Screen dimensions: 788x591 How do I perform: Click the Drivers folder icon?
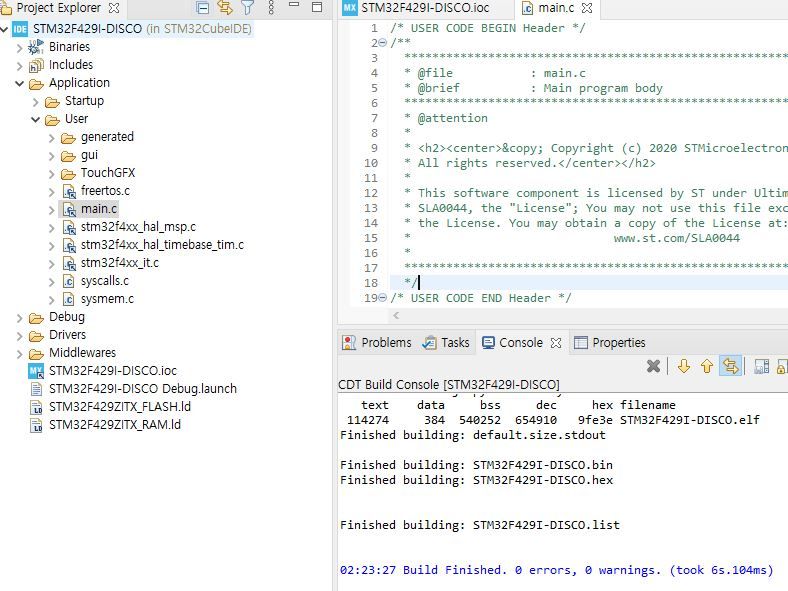pyautogui.click(x=36, y=336)
